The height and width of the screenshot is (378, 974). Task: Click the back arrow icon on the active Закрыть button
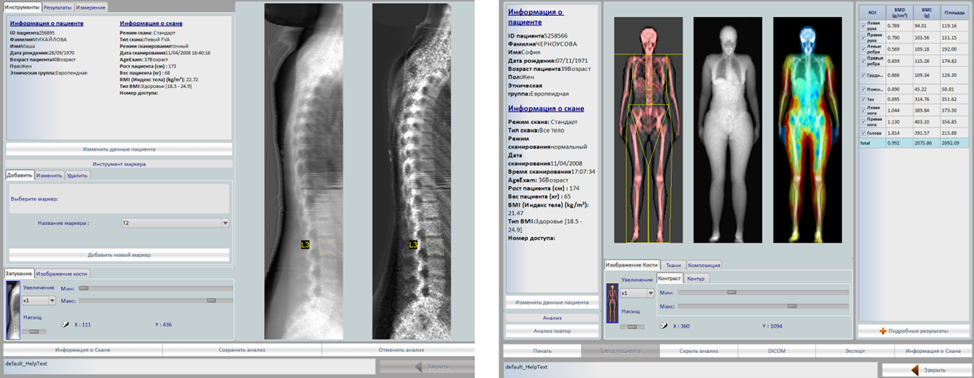915,370
